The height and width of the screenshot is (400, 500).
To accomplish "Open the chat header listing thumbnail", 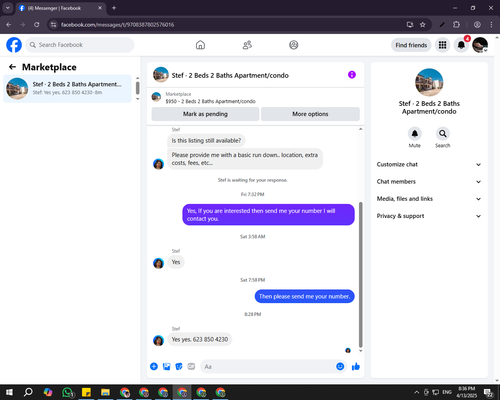I will coord(161,75).
